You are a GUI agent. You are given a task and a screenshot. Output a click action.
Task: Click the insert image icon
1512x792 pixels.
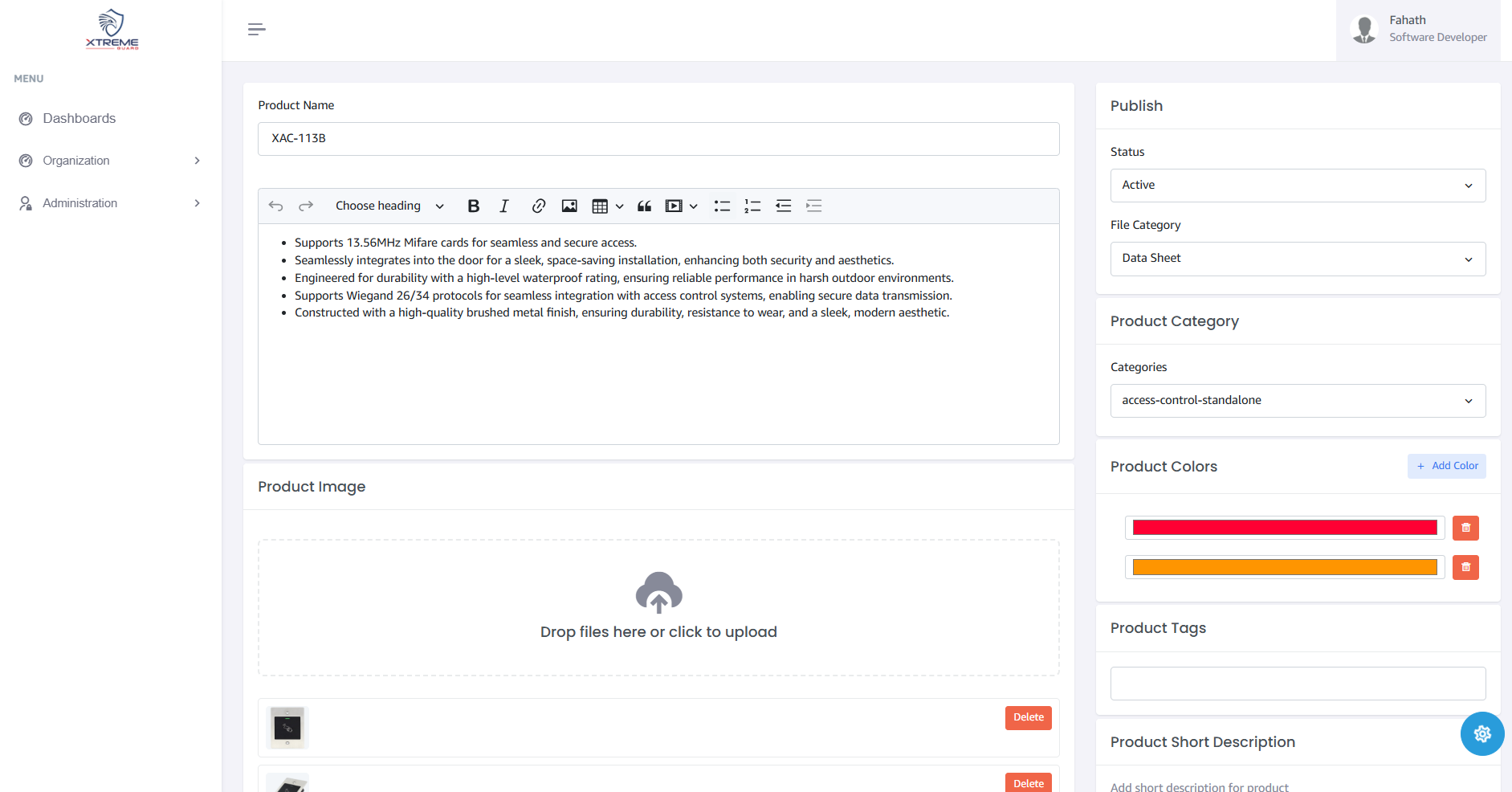coord(569,206)
